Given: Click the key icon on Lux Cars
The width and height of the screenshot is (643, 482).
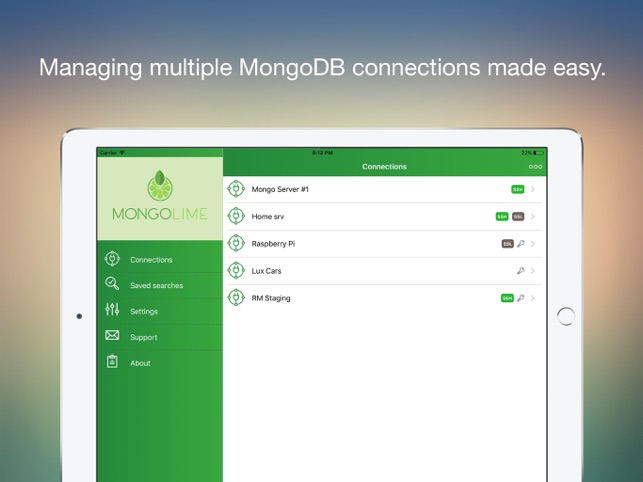Looking at the screenshot, I should click(520, 271).
